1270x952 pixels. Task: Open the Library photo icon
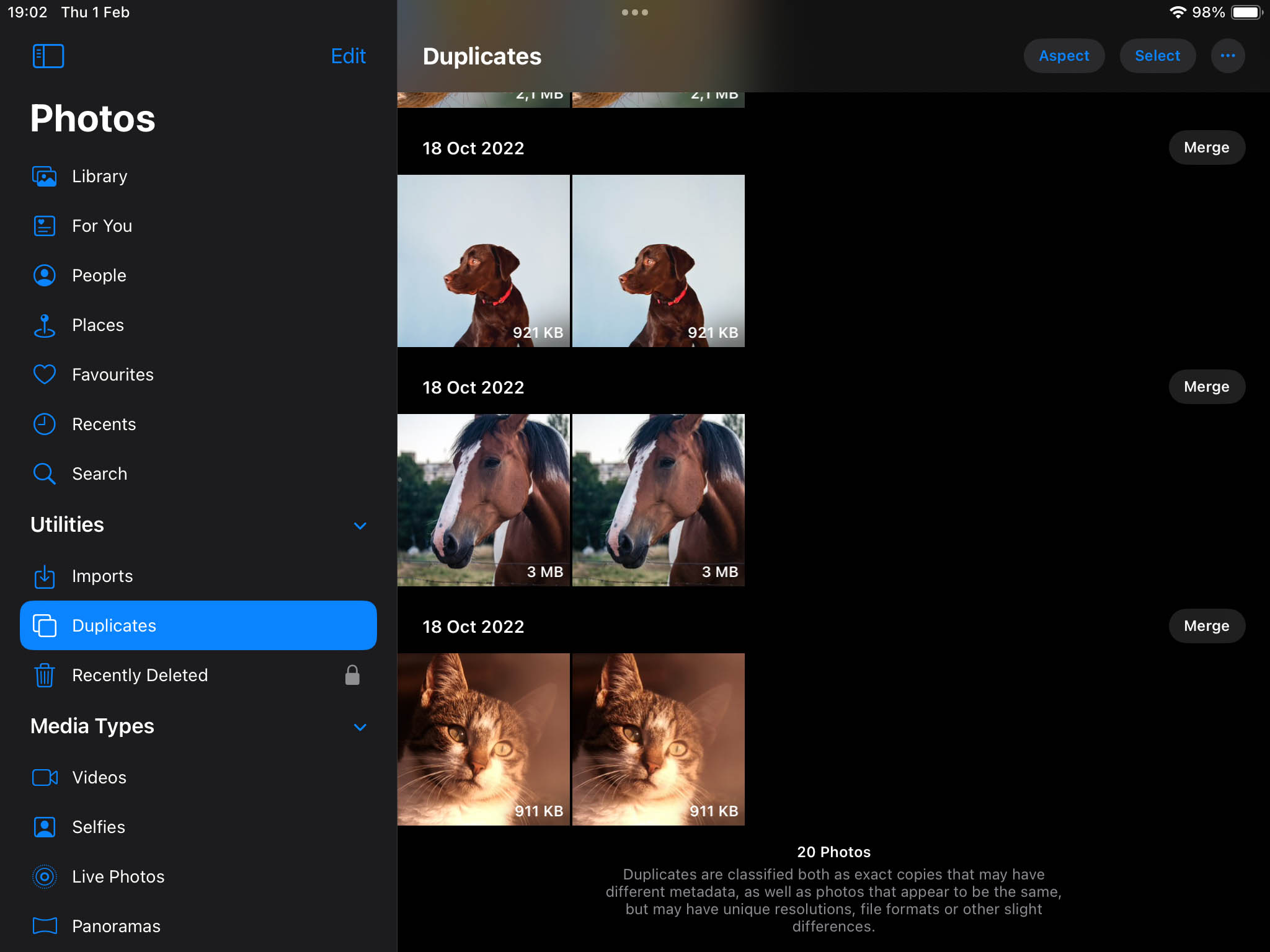click(45, 177)
